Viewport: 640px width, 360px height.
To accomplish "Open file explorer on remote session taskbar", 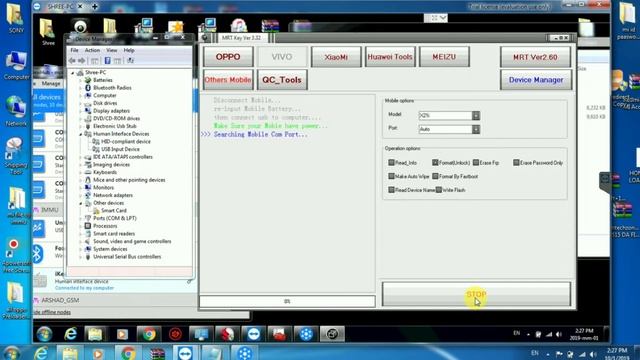I will (95, 334).
